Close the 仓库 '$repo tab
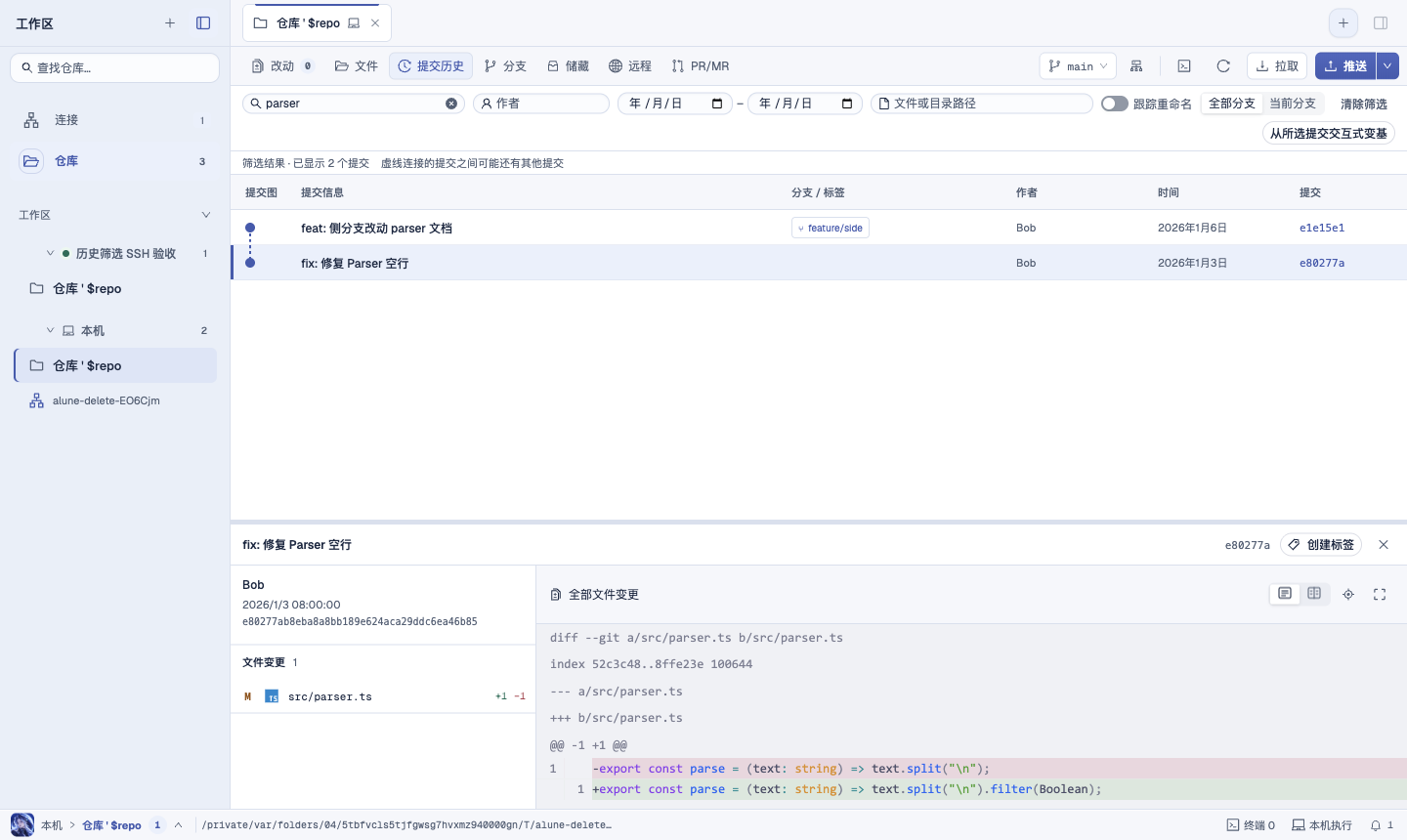 (375, 23)
